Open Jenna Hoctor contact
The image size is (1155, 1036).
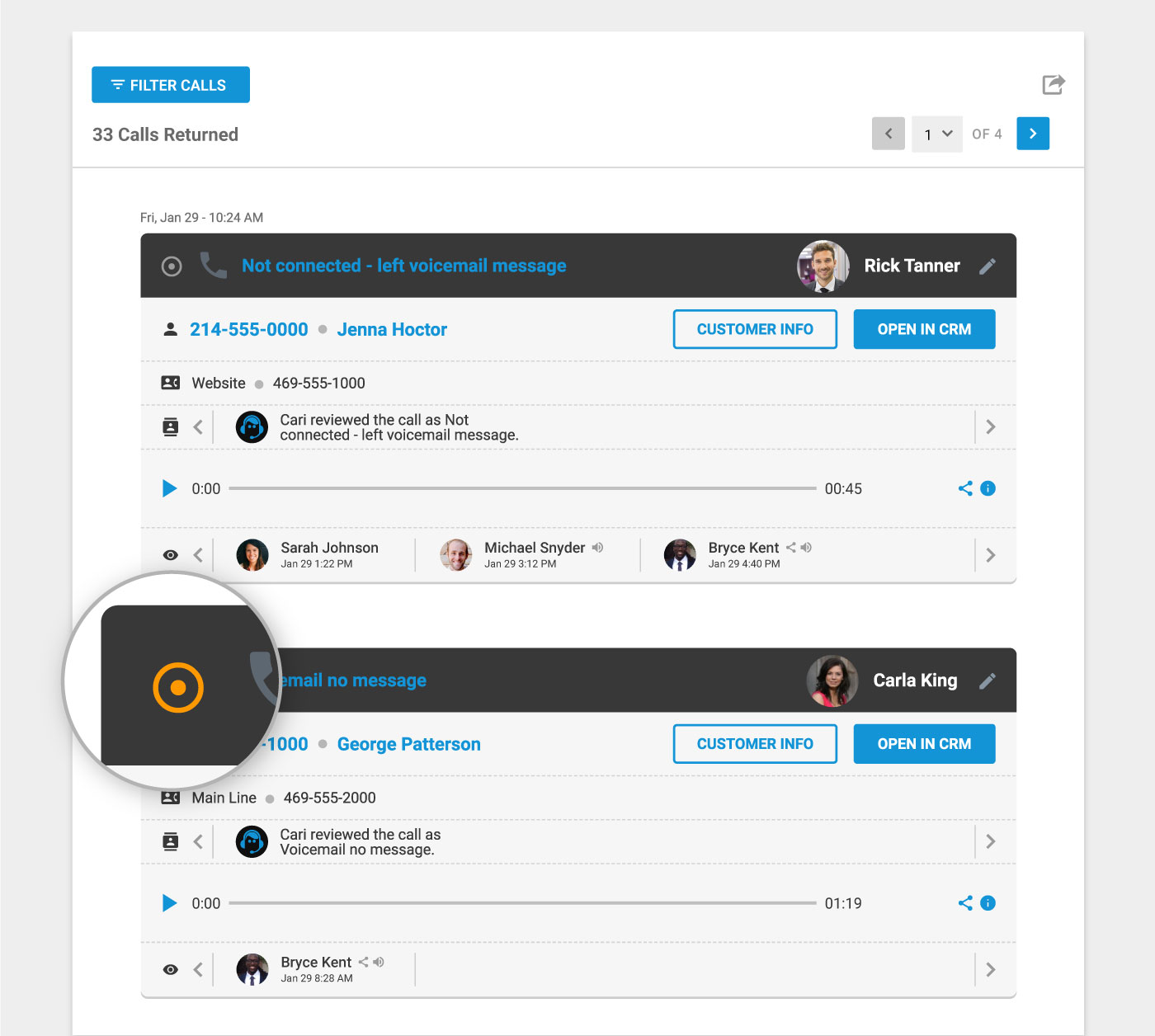click(392, 329)
